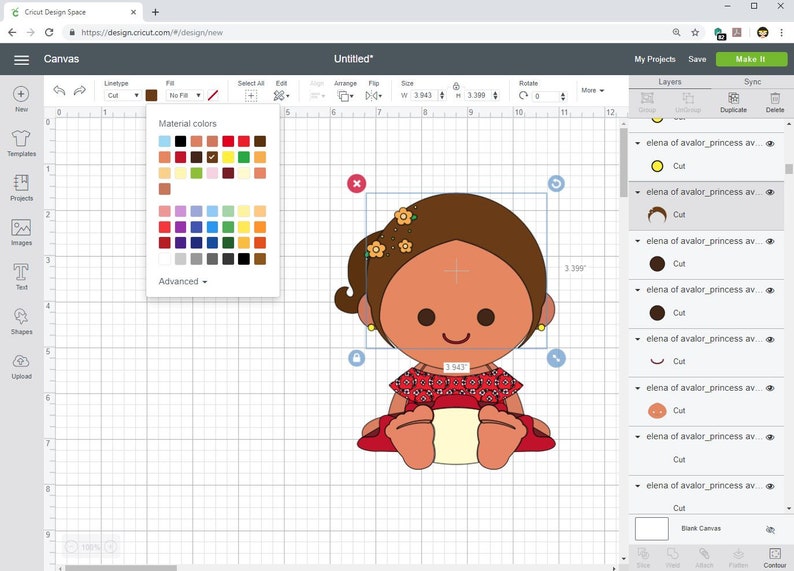Collapse the orange face layer group

[x=638, y=388]
